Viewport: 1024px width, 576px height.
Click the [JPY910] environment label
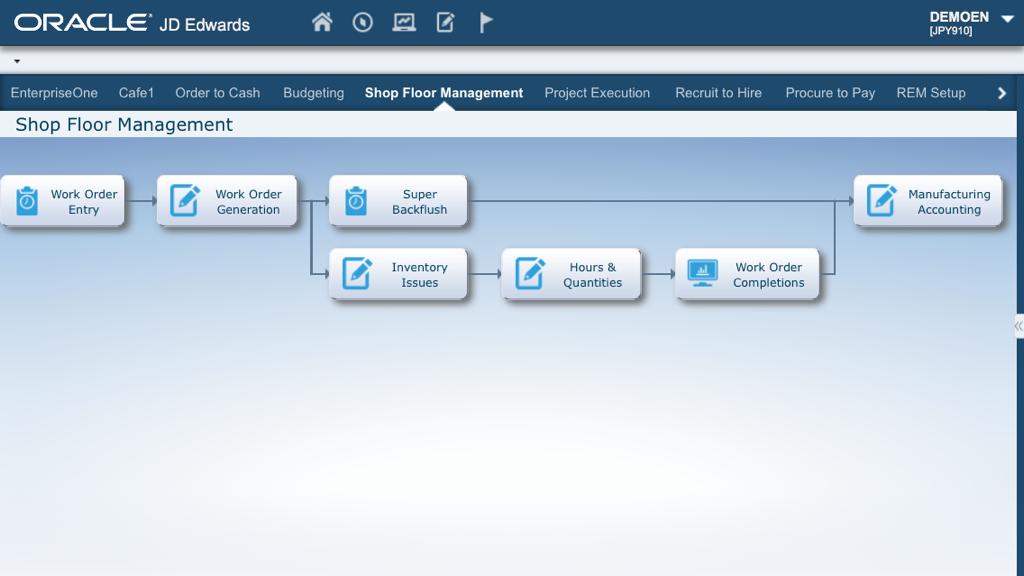pyautogui.click(x=951, y=31)
